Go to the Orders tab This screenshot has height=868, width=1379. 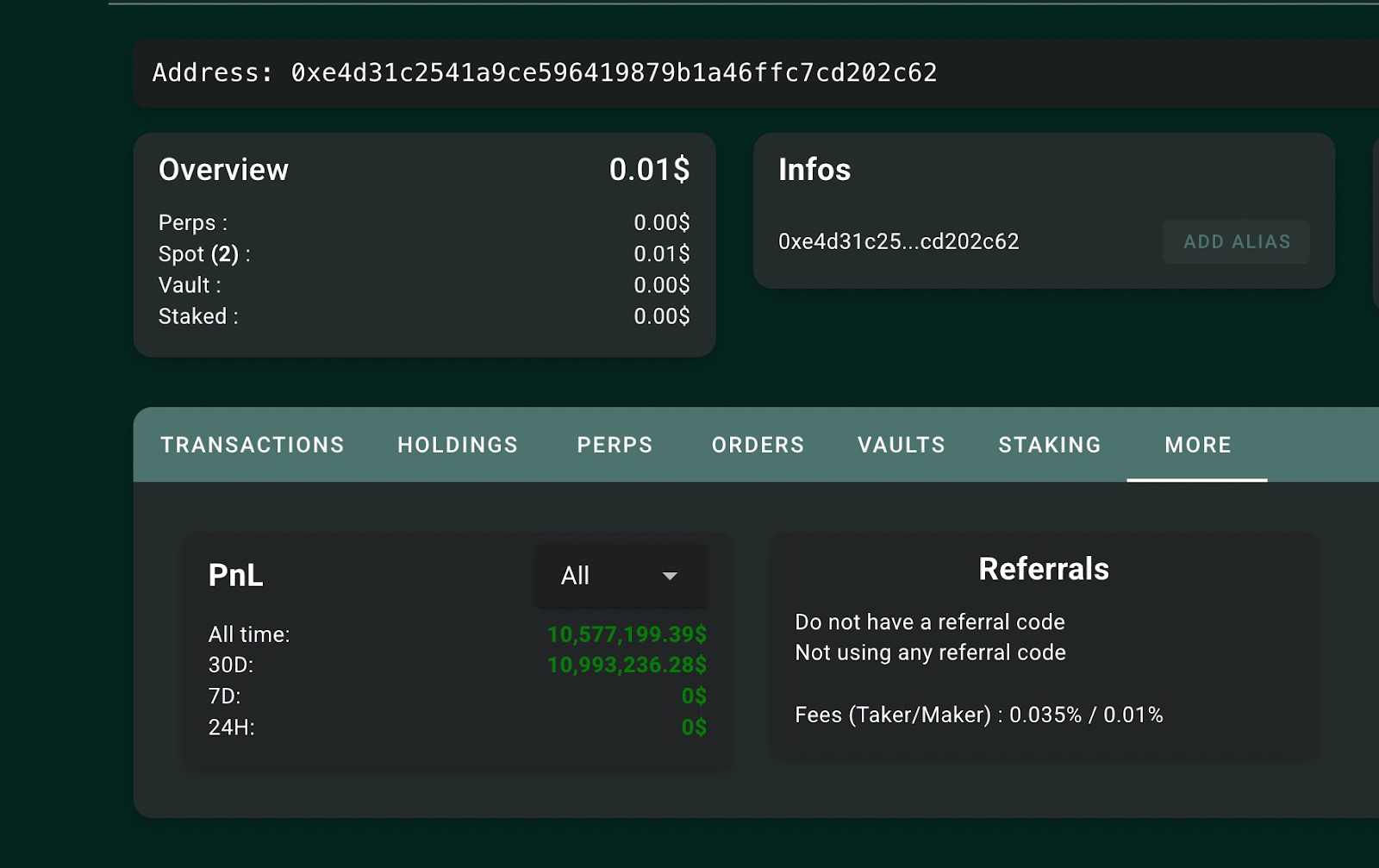[758, 445]
